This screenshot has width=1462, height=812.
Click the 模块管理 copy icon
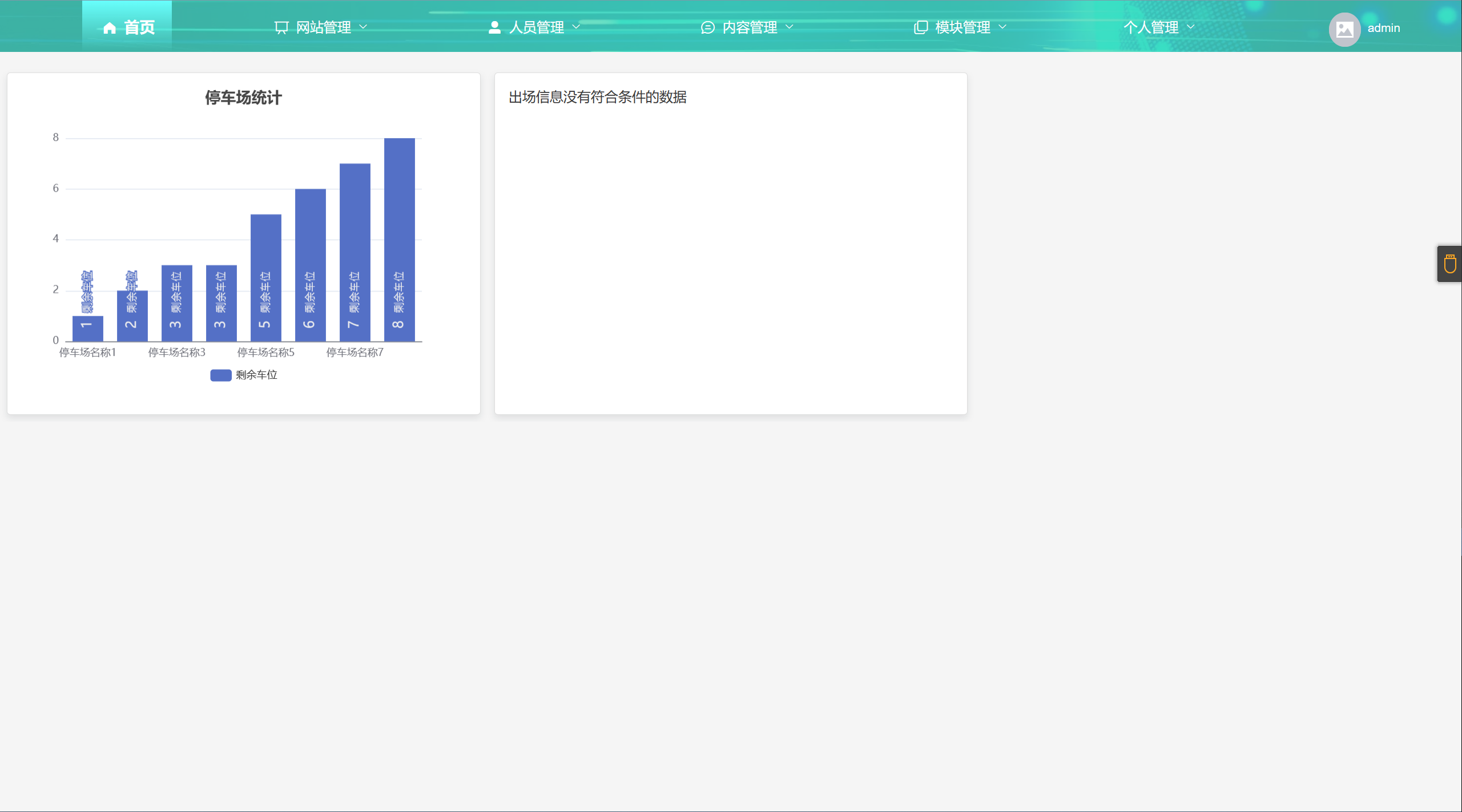click(920, 27)
